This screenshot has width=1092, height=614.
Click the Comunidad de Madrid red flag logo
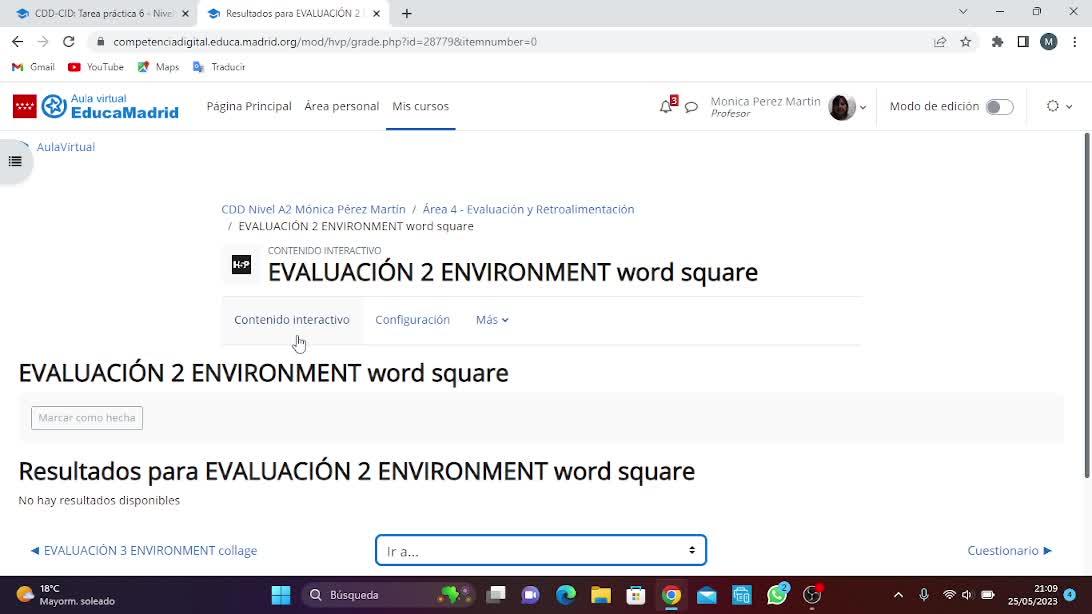coord(24,106)
